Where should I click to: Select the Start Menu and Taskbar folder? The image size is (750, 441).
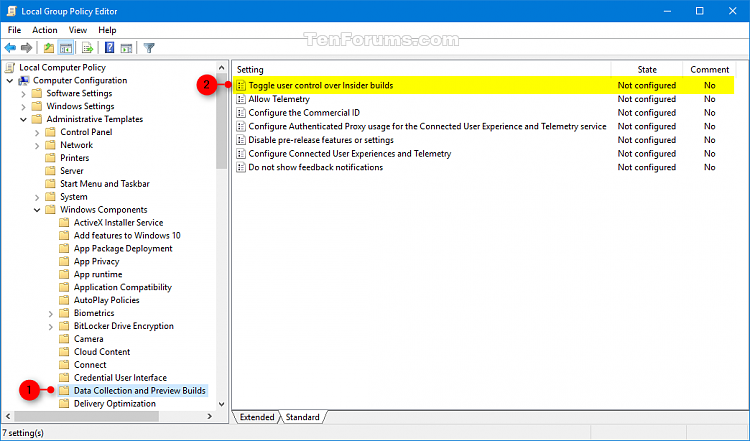click(x=105, y=184)
